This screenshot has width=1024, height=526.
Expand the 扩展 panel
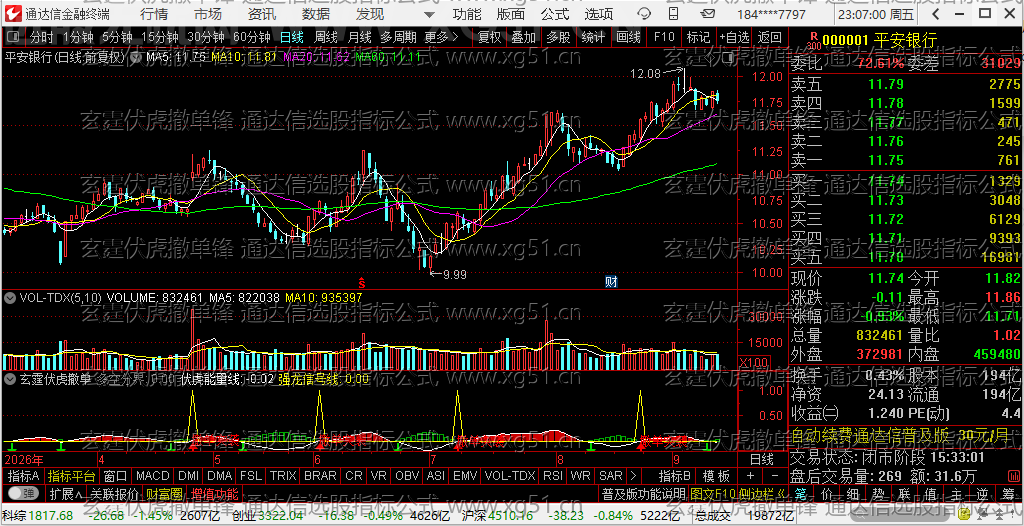click(65, 493)
